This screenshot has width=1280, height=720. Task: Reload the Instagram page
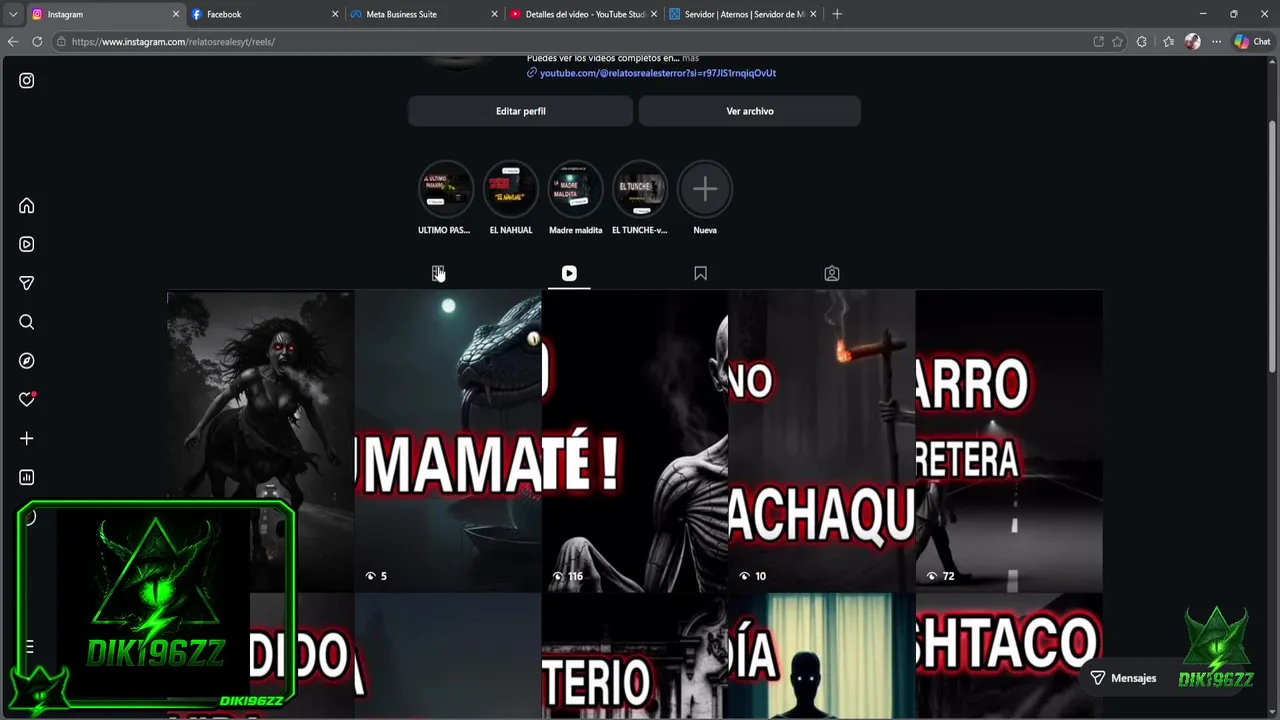(37, 42)
